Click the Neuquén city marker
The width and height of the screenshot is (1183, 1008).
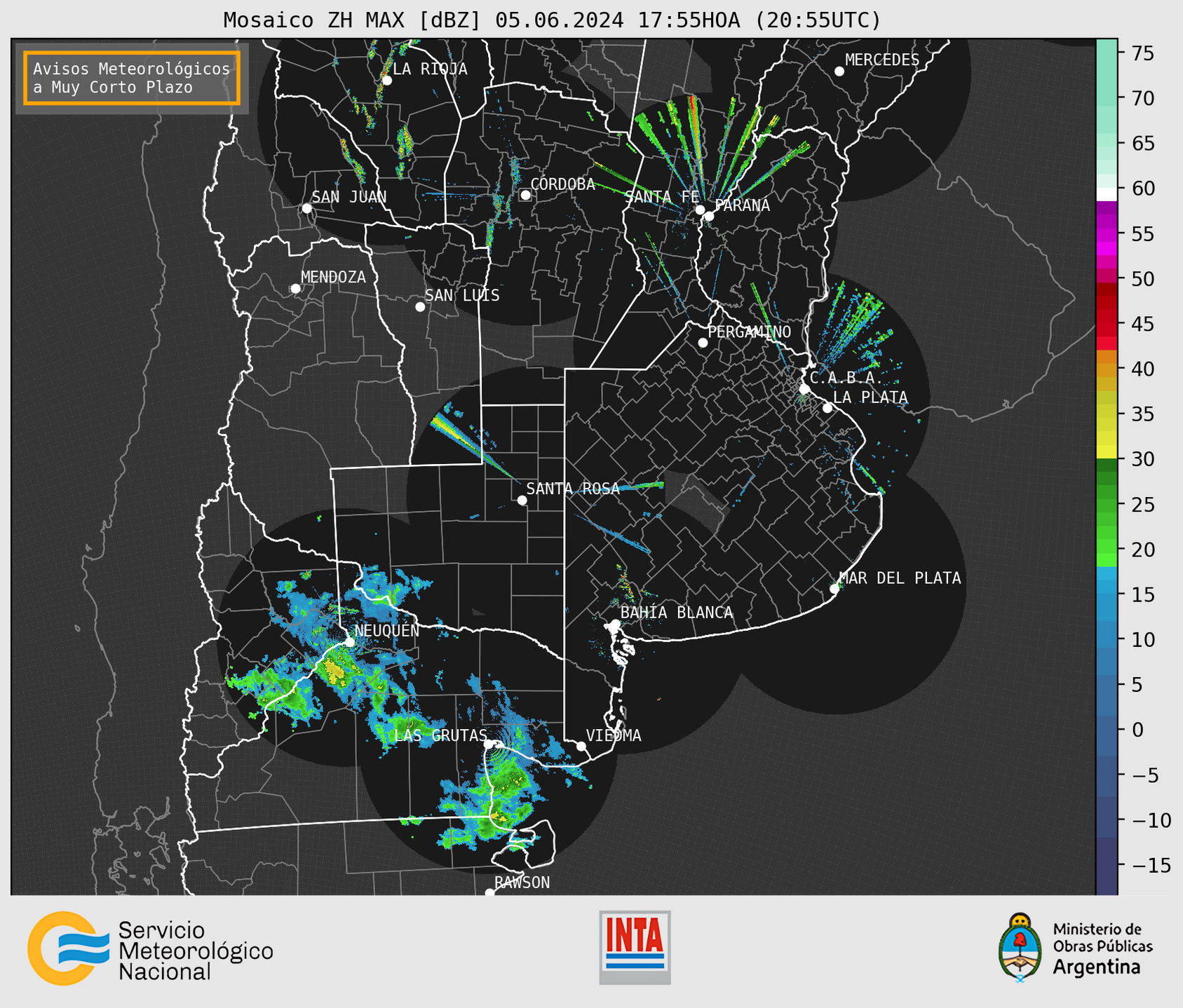pos(349,642)
